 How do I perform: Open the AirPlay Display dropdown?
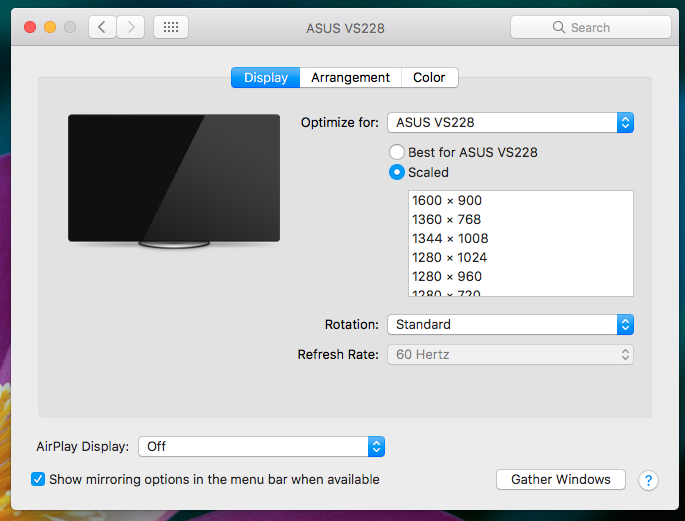(x=261, y=446)
